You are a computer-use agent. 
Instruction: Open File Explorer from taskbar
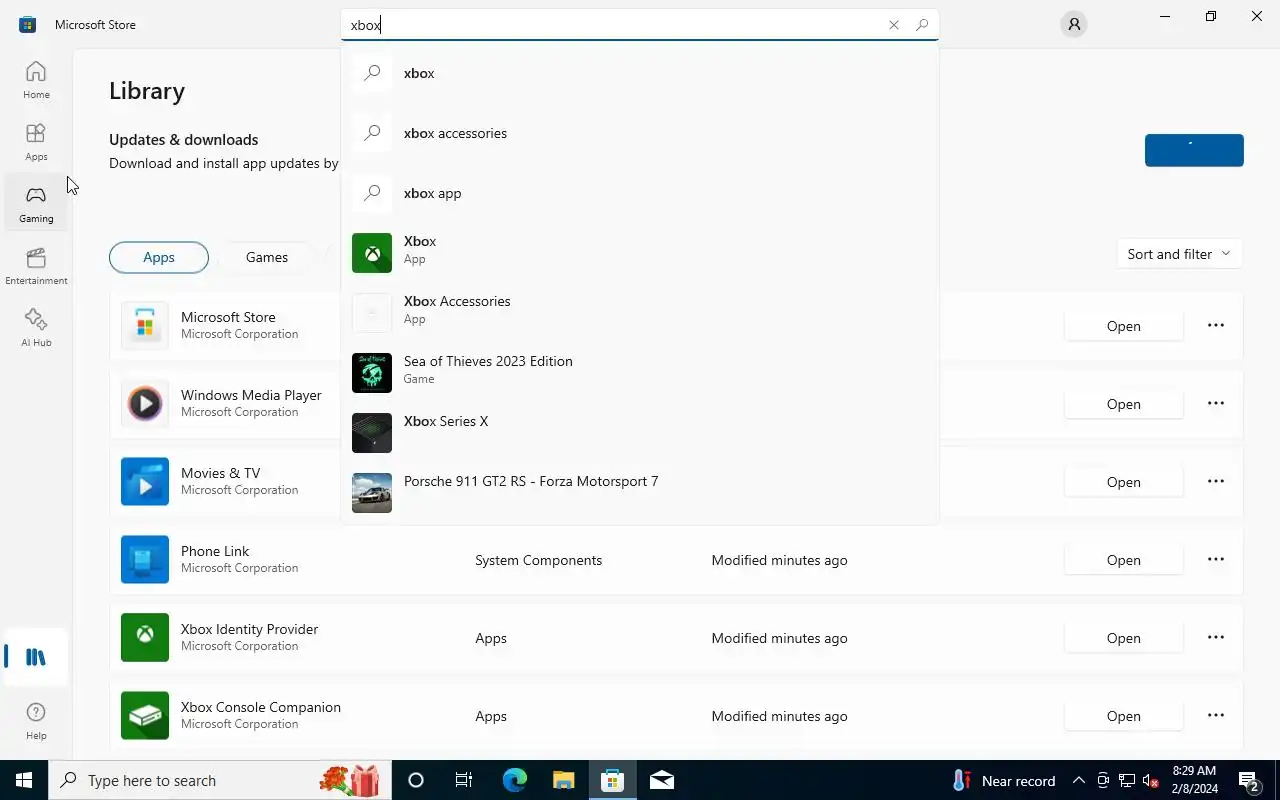(563, 780)
